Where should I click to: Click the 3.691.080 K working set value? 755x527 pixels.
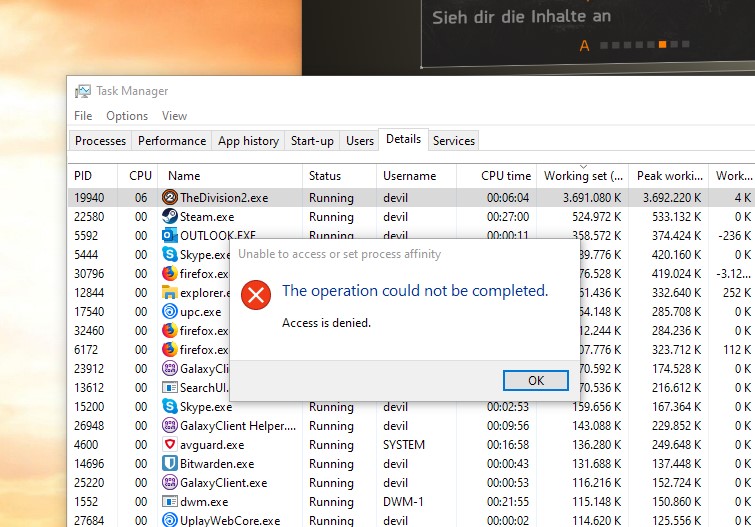coord(592,198)
